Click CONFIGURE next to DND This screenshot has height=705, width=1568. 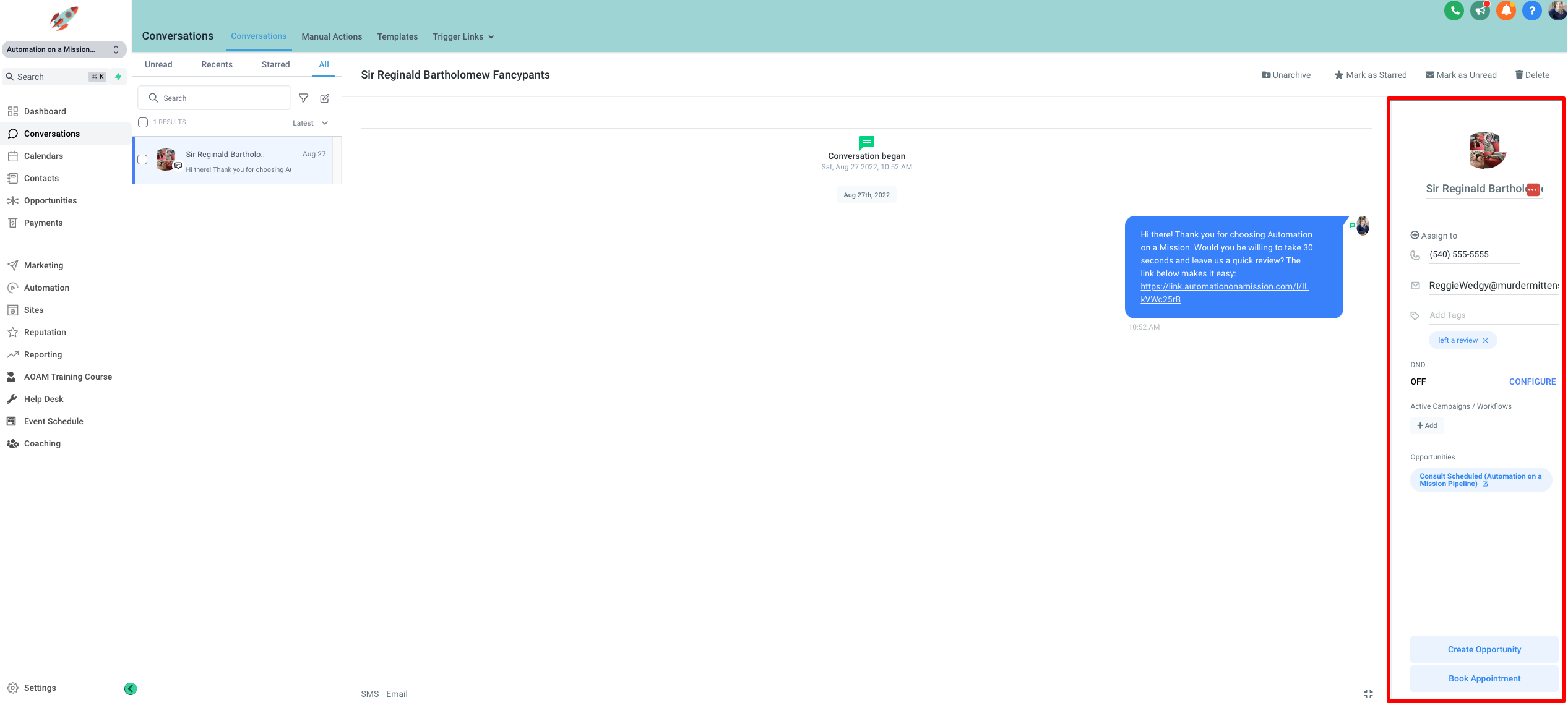tap(1532, 382)
